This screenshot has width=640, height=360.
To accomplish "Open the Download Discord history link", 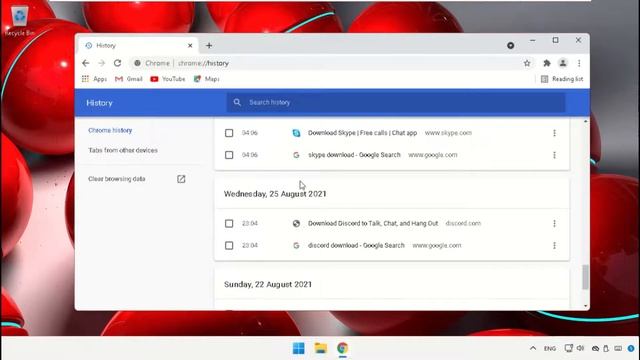I will pyautogui.click(x=373, y=224).
